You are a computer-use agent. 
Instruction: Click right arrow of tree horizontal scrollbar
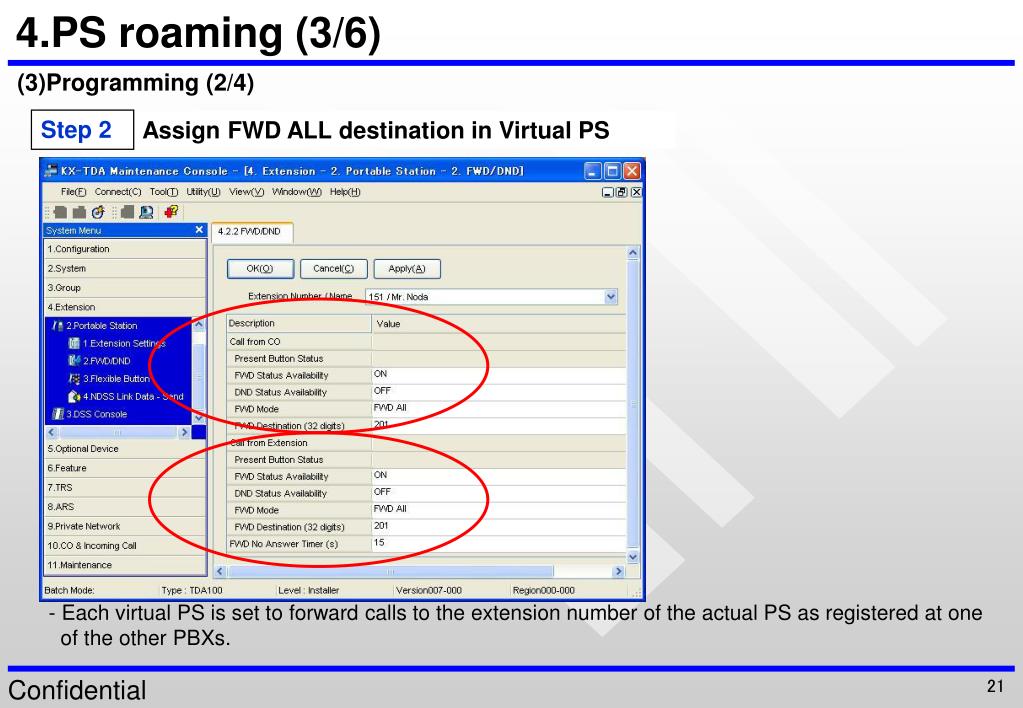click(x=184, y=432)
